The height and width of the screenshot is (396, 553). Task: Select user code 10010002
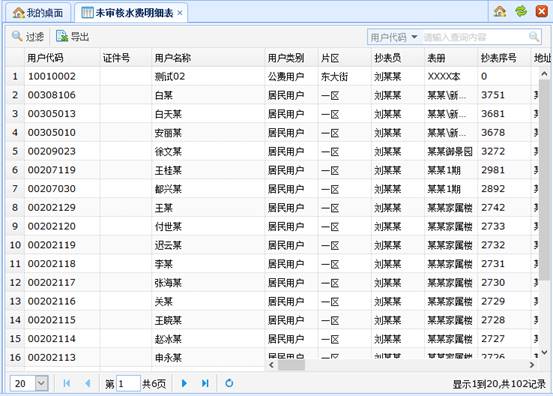51,76
